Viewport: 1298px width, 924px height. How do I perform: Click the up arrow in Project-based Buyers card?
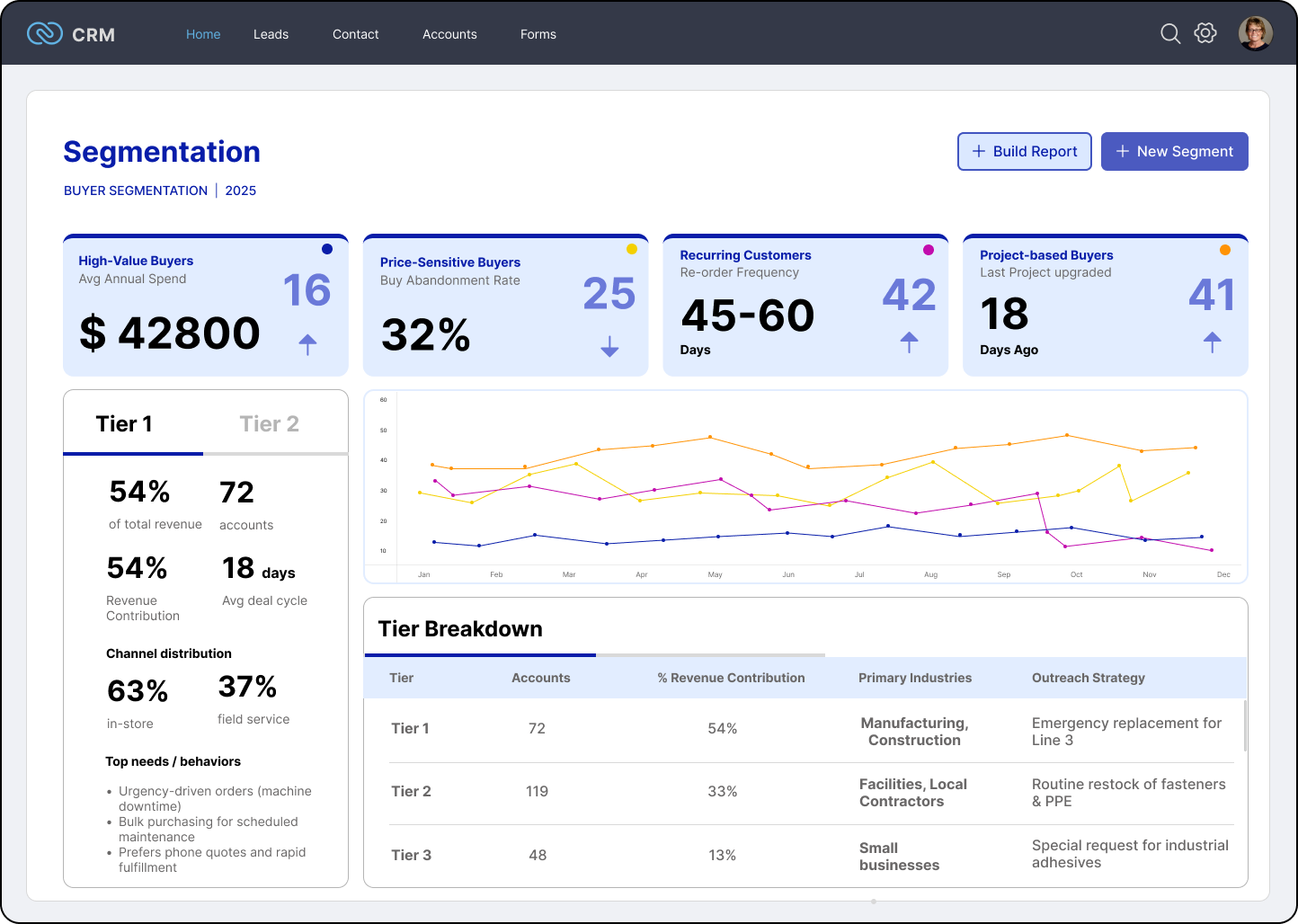coord(1213,342)
